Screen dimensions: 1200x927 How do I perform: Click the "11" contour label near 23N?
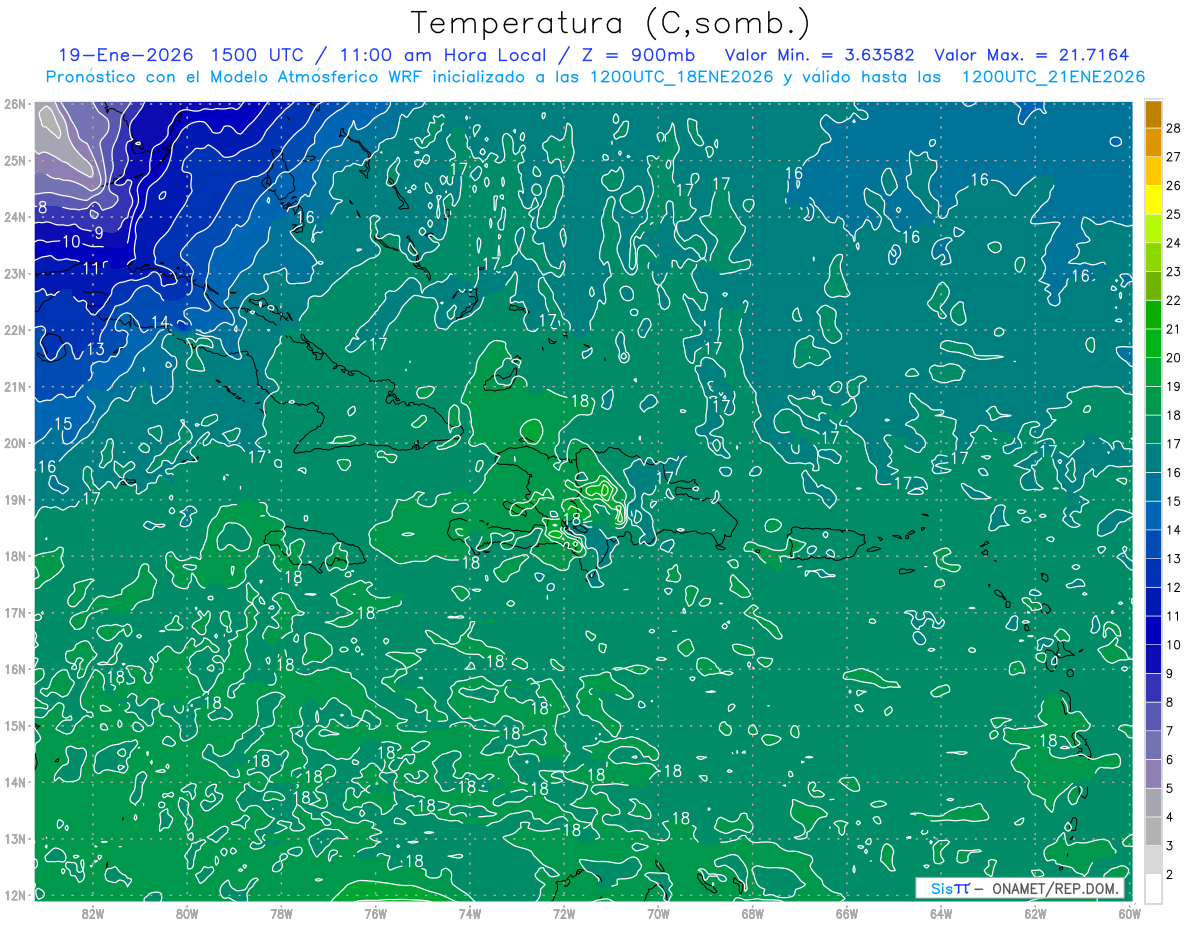tap(91, 269)
